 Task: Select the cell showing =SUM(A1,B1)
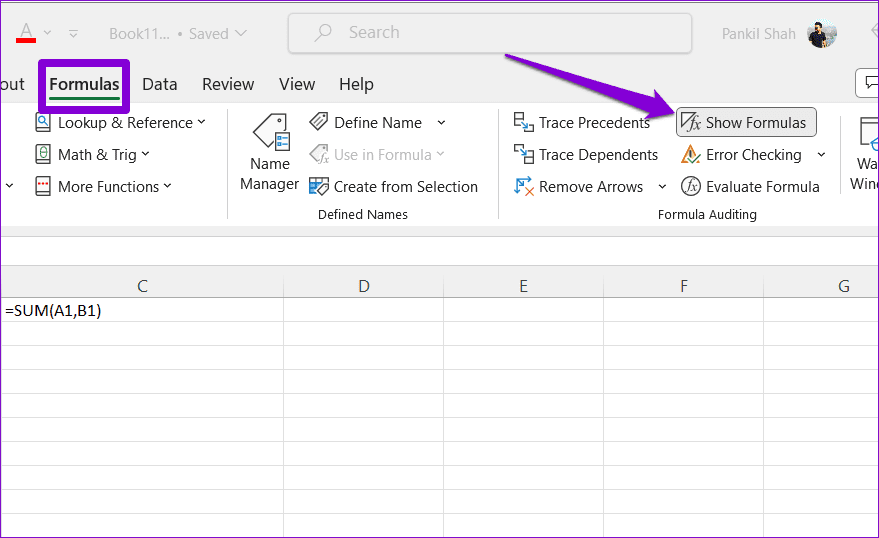click(x=142, y=310)
